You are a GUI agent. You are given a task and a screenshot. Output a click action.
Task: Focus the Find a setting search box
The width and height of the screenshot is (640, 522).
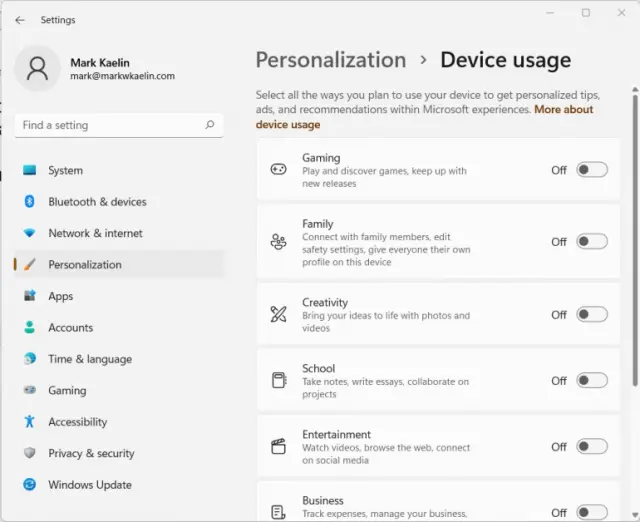(108, 126)
